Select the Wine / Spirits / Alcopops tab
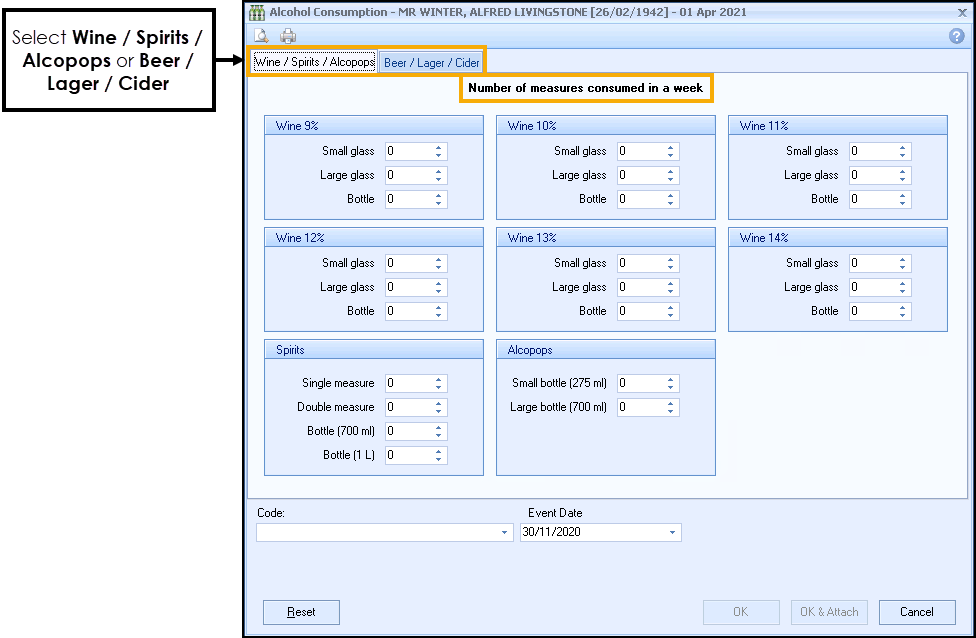The image size is (976, 638). pyautogui.click(x=314, y=62)
